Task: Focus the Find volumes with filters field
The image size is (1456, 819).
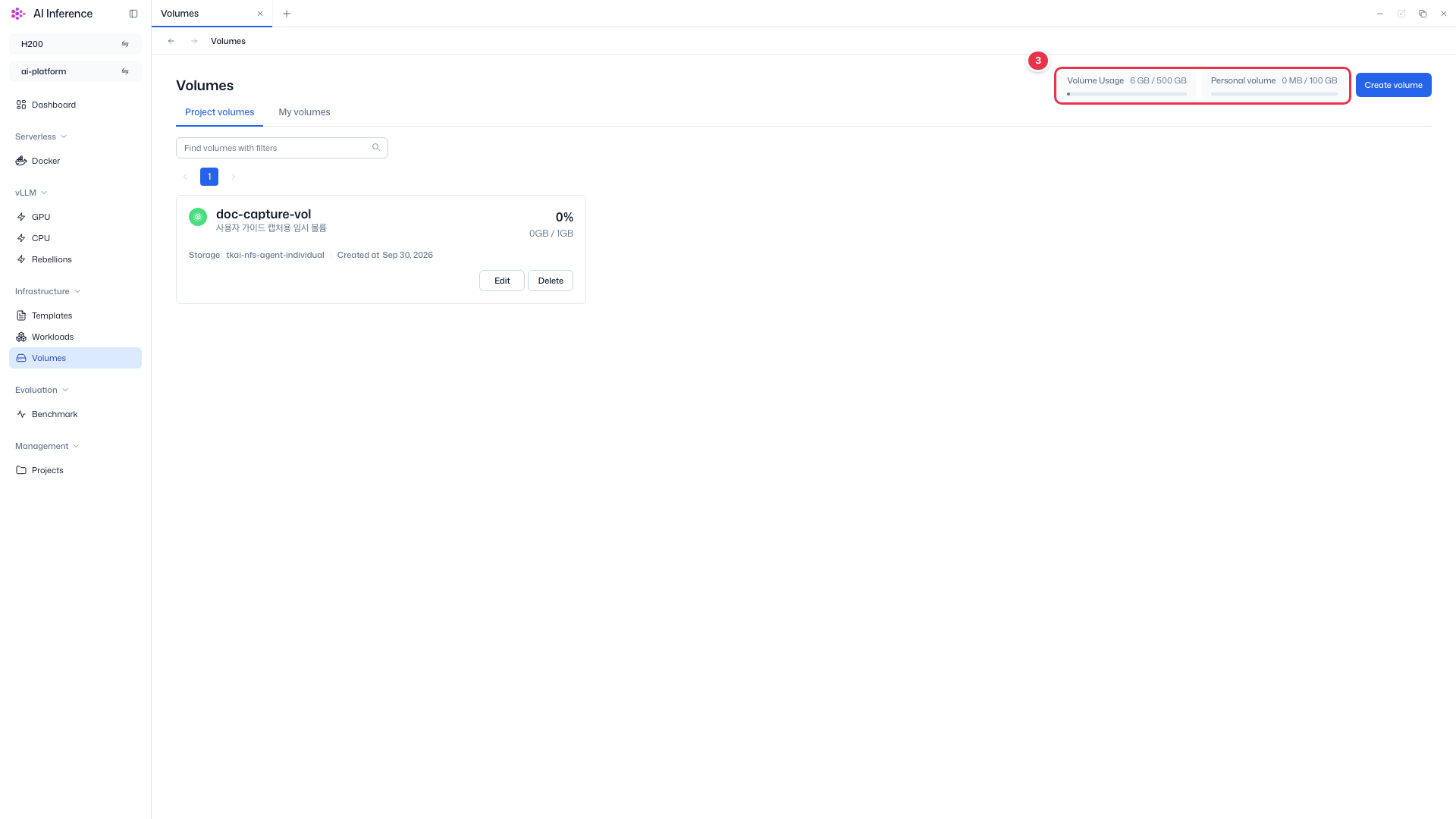Action: tap(282, 148)
